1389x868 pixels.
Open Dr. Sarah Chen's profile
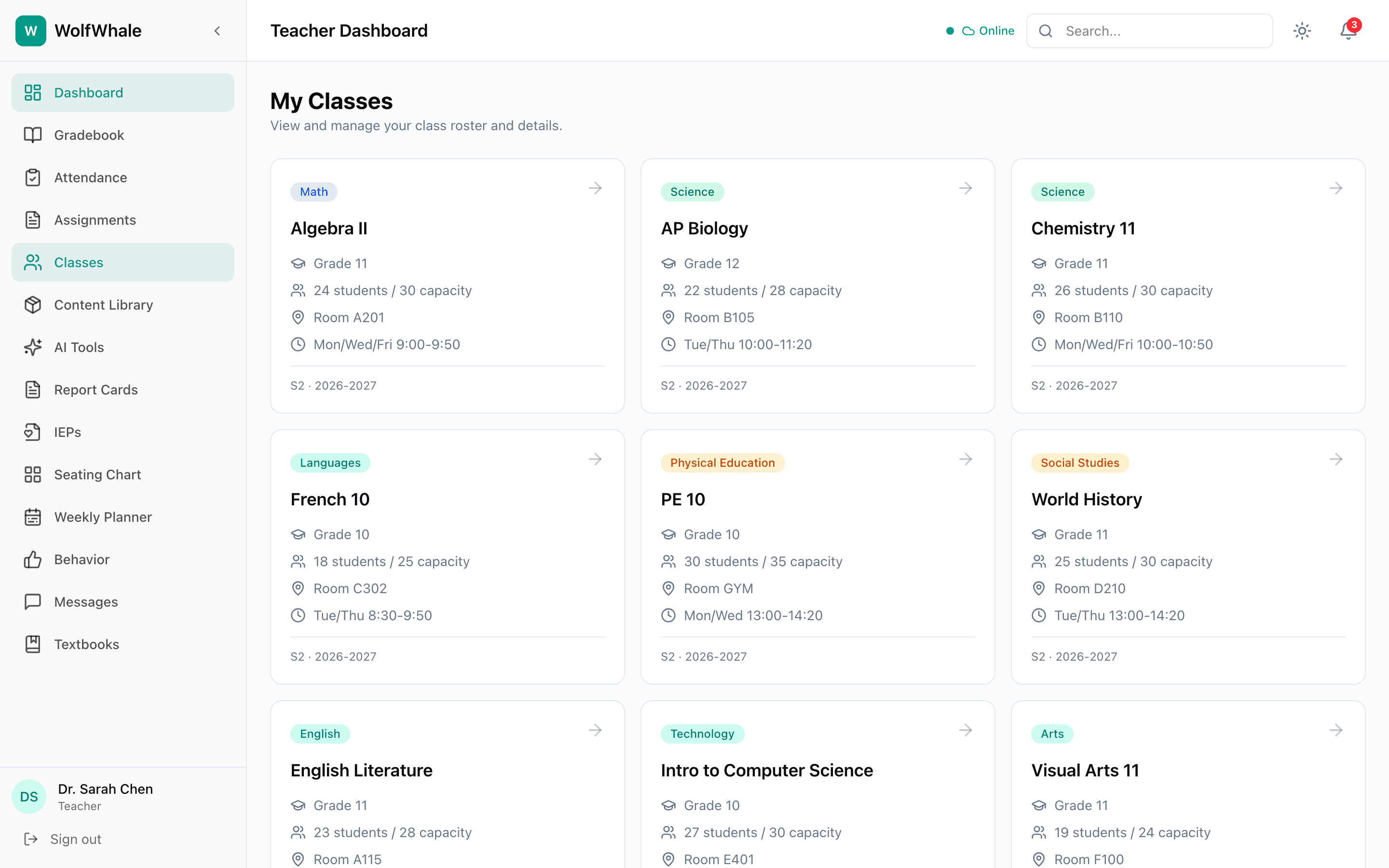click(x=105, y=796)
